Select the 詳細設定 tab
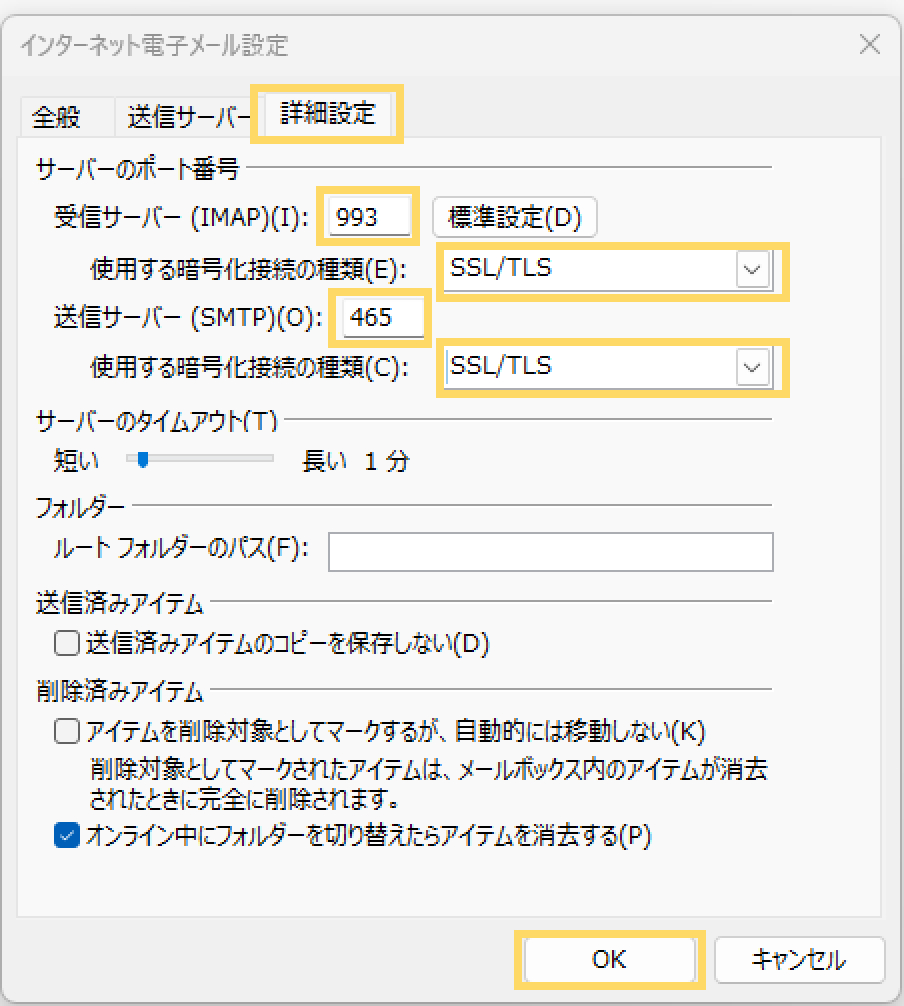904x1006 pixels. click(x=328, y=114)
